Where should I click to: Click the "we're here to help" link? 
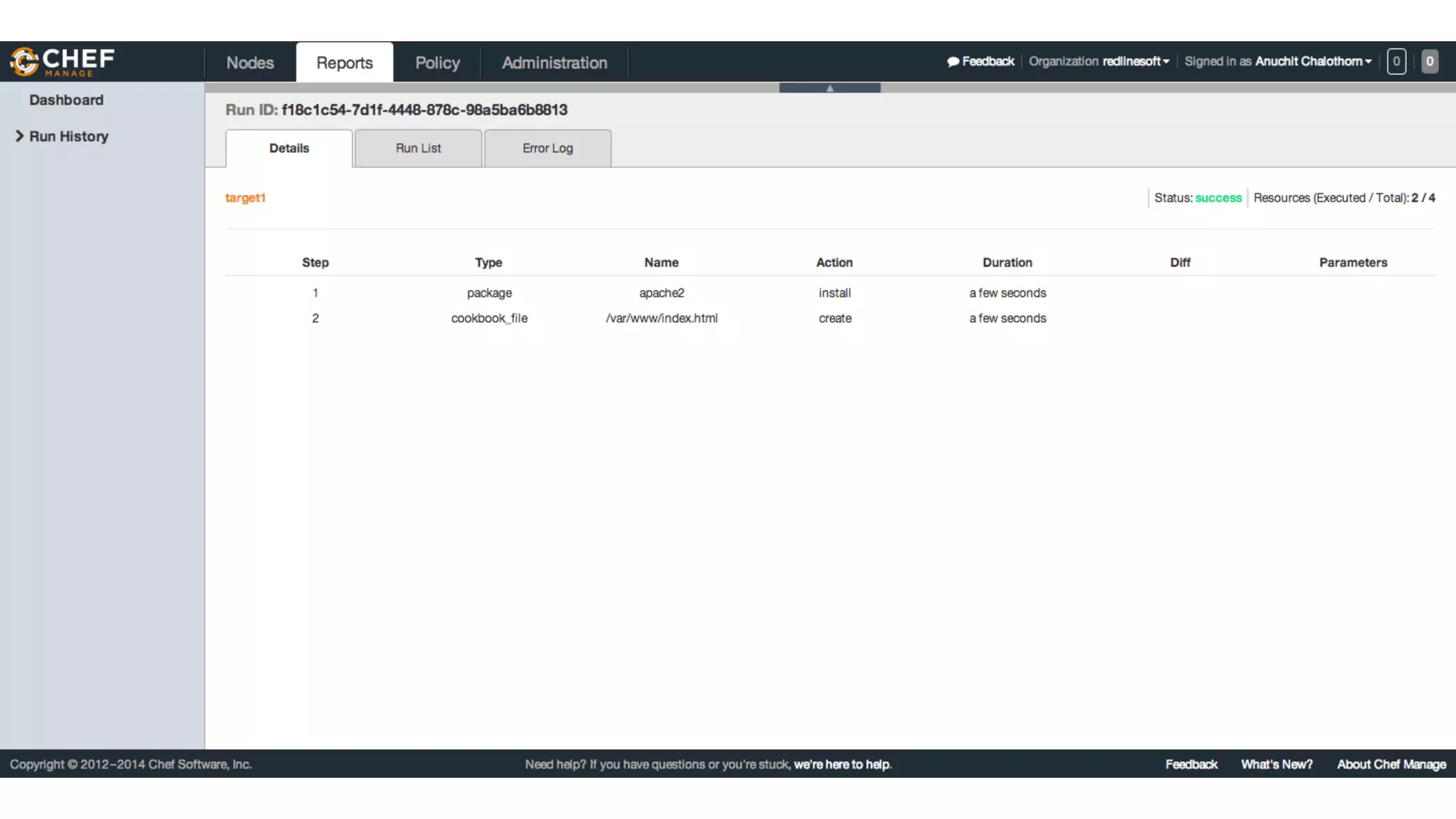pos(842,764)
